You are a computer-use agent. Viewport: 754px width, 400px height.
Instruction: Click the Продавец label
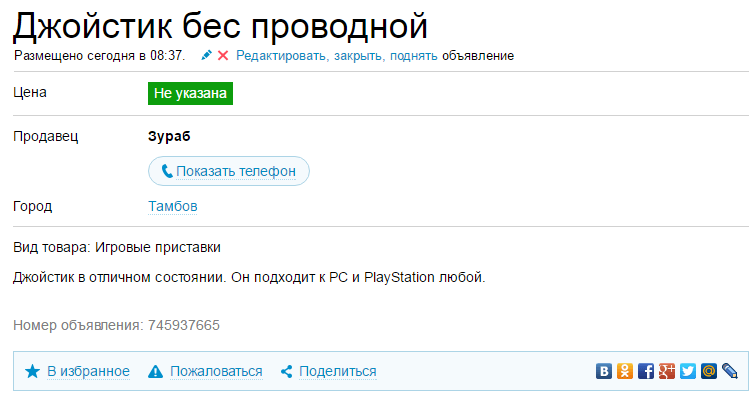tap(46, 137)
